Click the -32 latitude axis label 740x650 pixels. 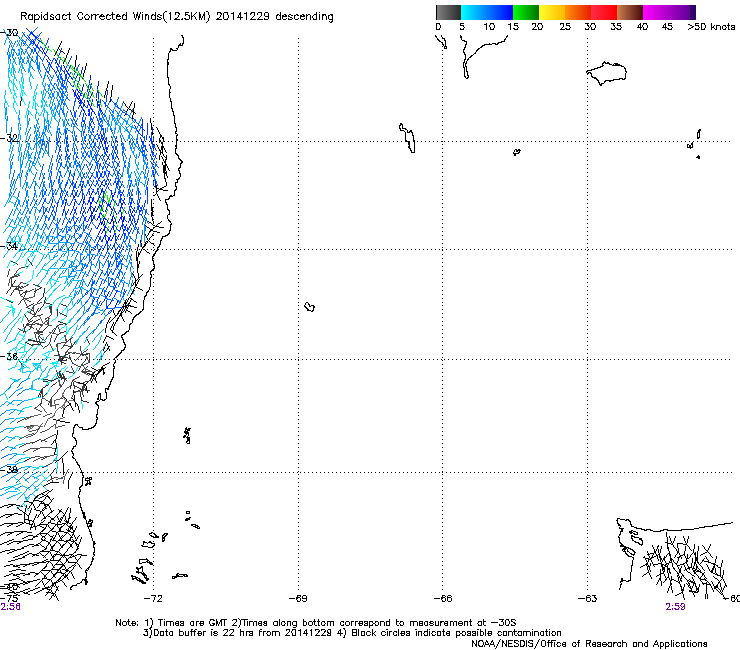tap(9, 138)
